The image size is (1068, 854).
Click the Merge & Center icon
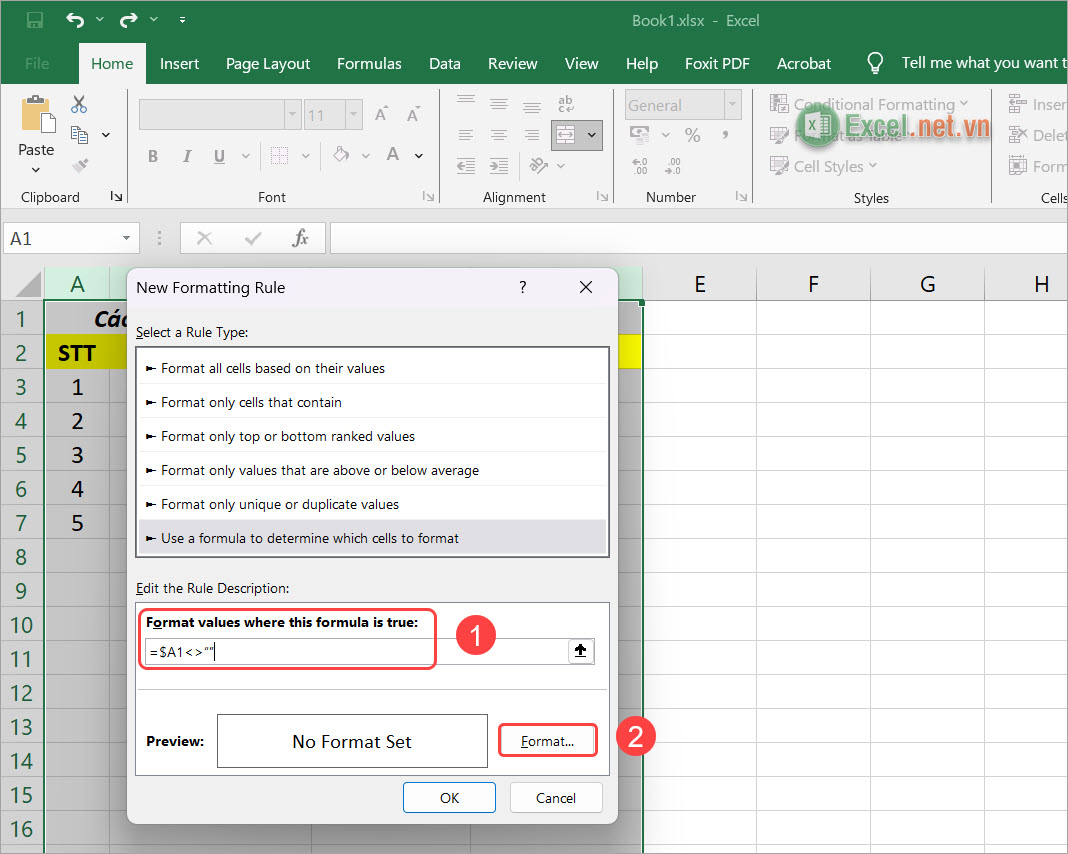566,135
